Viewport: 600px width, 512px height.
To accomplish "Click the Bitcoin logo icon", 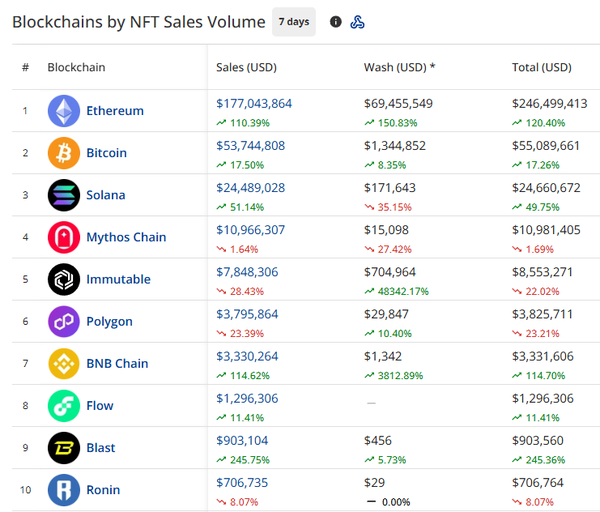I will click(64, 153).
